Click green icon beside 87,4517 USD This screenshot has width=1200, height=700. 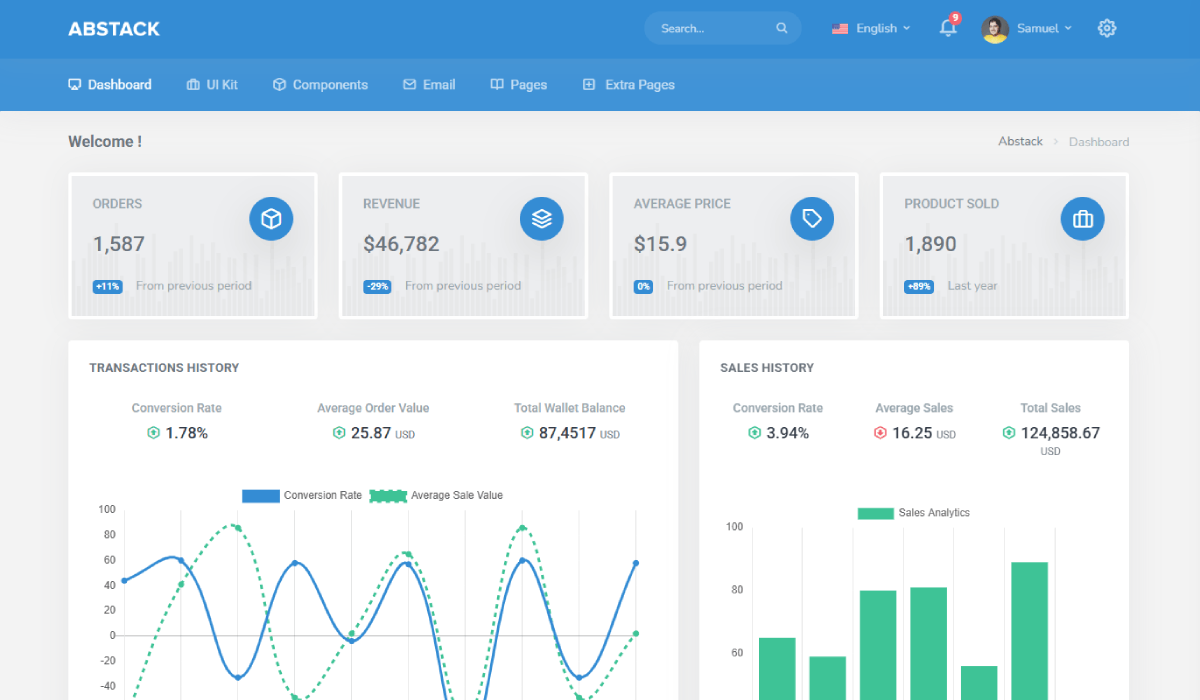click(527, 433)
